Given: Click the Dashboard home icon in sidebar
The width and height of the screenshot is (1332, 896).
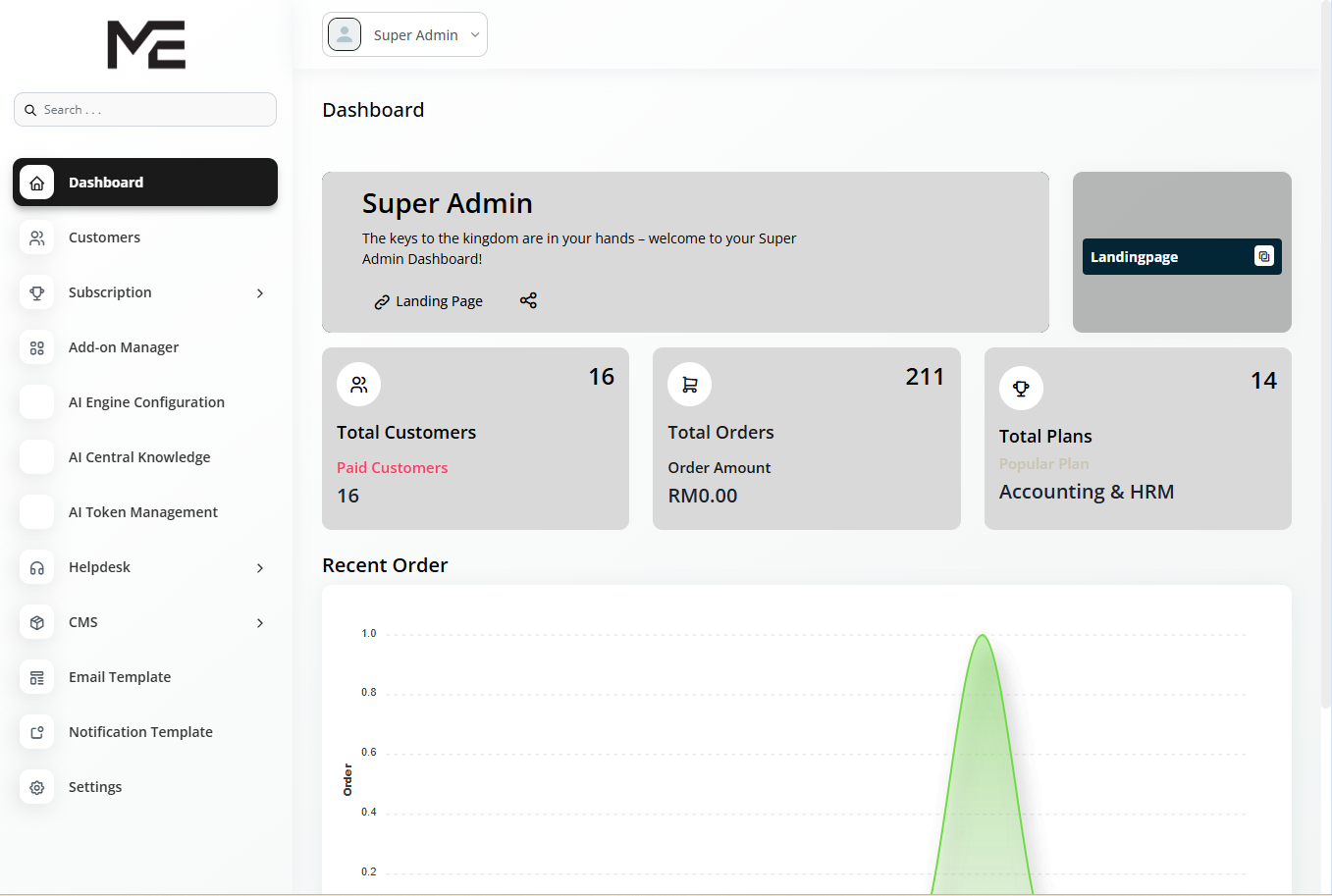Looking at the screenshot, I should pyautogui.click(x=37, y=183).
